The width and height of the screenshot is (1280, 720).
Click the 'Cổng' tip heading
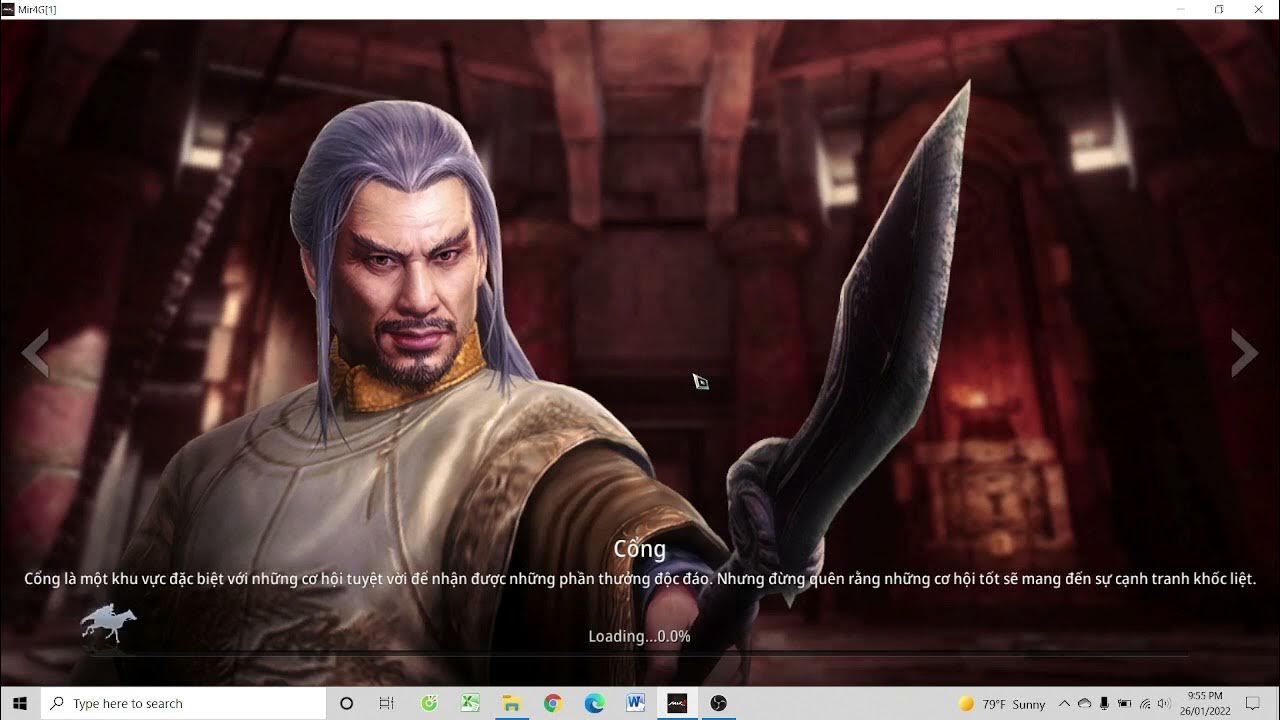pyautogui.click(x=639, y=548)
